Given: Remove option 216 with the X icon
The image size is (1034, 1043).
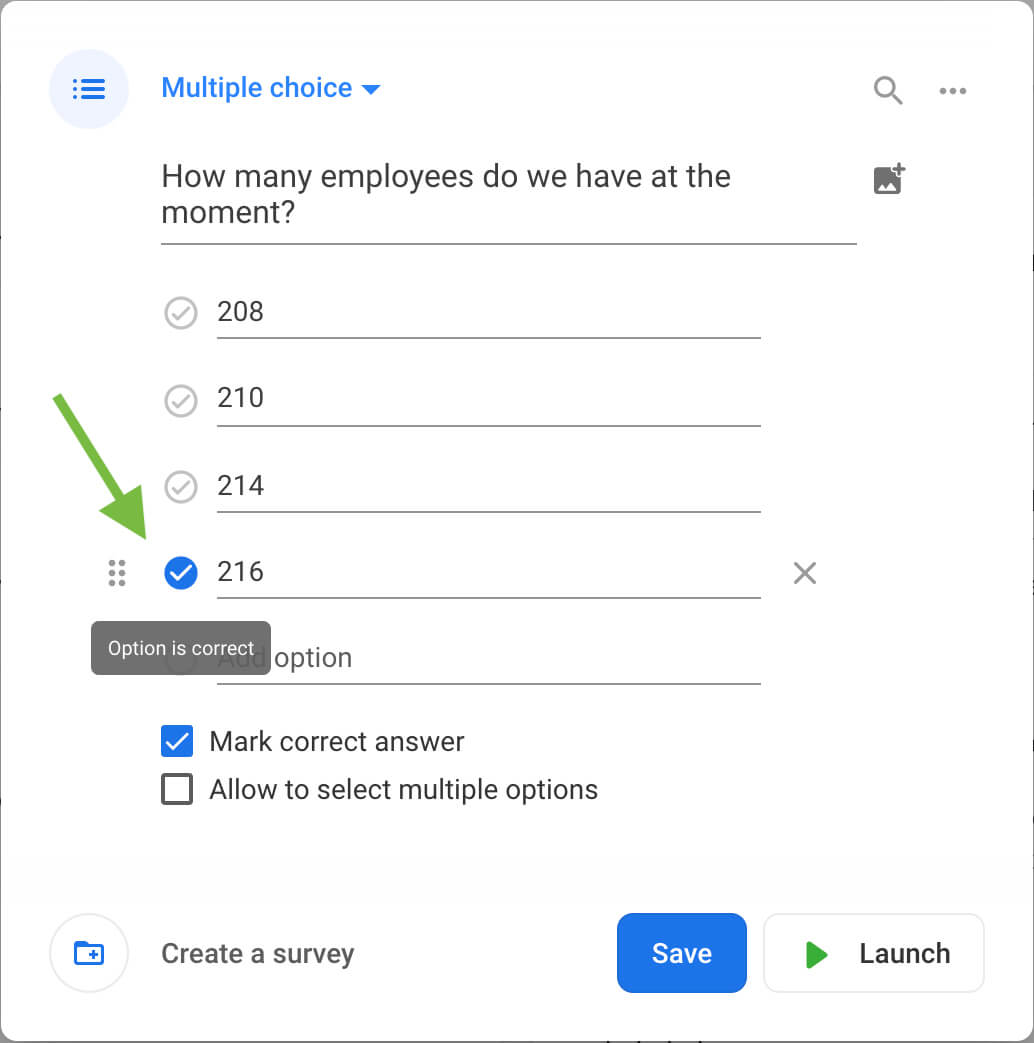Looking at the screenshot, I should (x=804, y=573).
